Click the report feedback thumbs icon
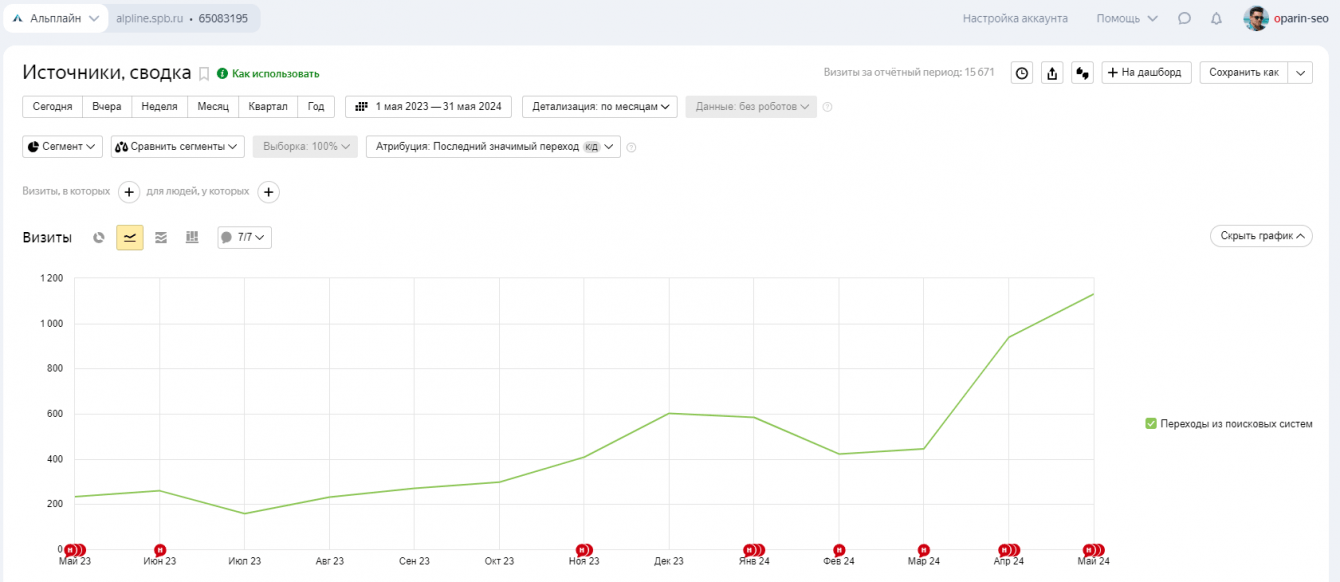Screen dimensions: 1340x582 click(x=1082, y=73)
